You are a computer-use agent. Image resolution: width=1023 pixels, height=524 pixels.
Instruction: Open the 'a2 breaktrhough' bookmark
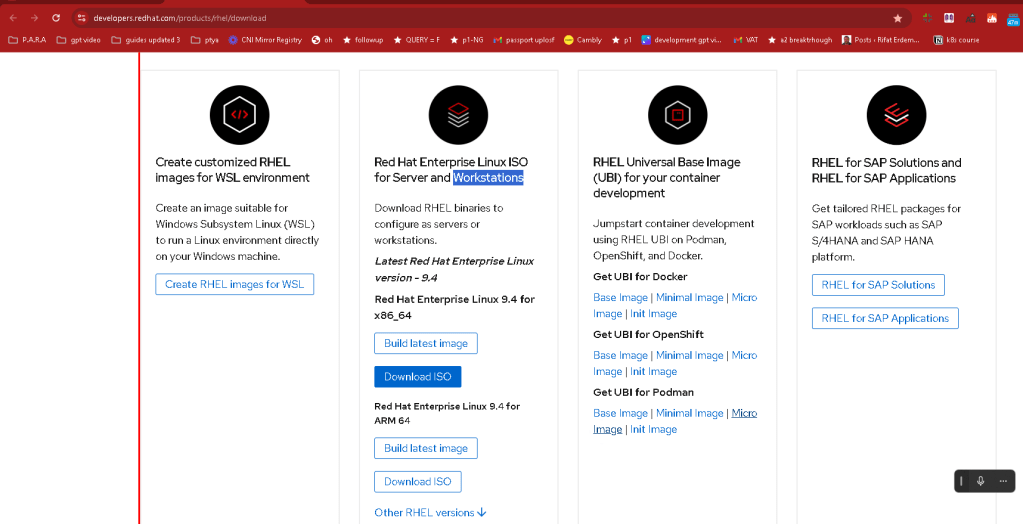click(x=800, y=40)
